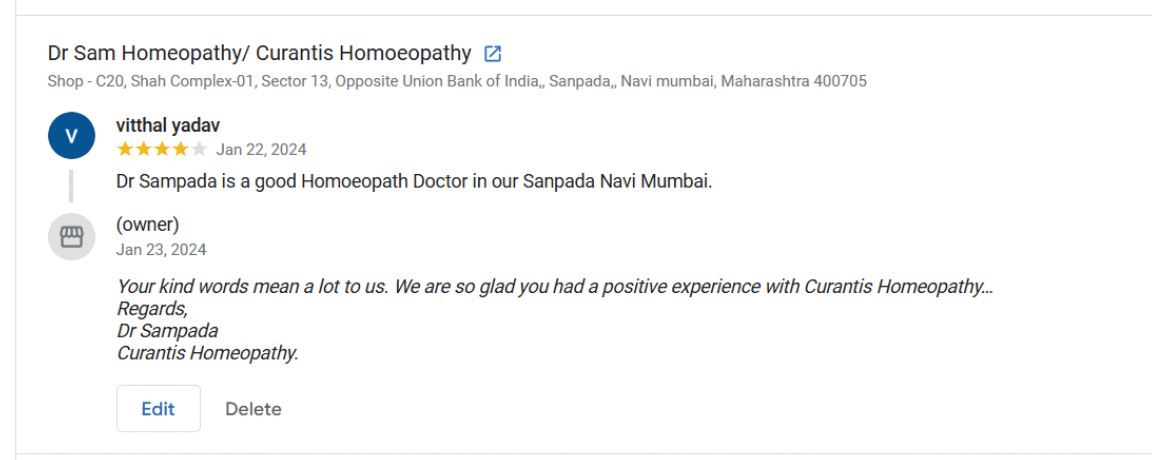Click the reply line "Your kind words"
1152x460 pixels.
coord(554,287)
